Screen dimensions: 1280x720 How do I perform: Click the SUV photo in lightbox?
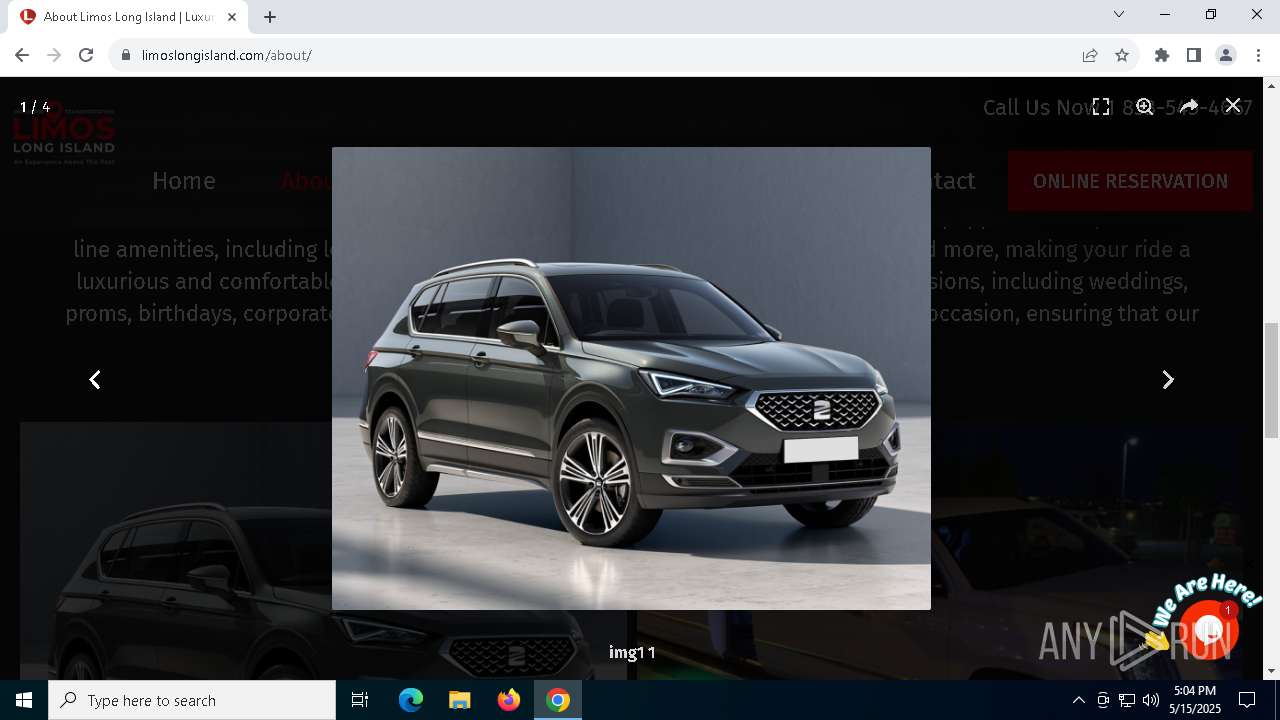pos(631,378)
